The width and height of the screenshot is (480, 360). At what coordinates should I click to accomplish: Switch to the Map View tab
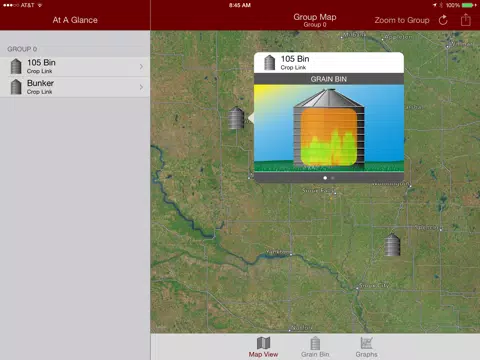tap(263, 347)
